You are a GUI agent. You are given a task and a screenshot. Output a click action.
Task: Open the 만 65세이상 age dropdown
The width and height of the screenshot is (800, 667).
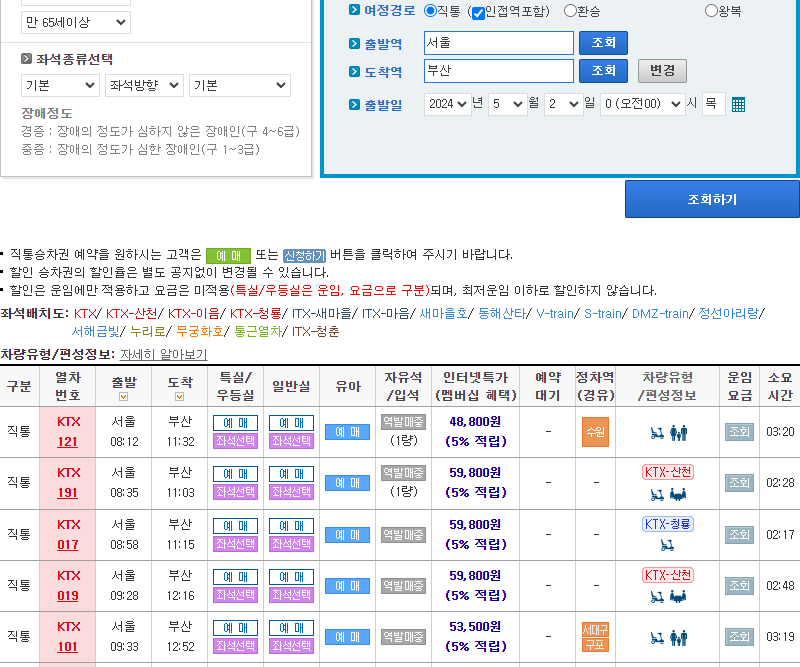pos(76,22)
